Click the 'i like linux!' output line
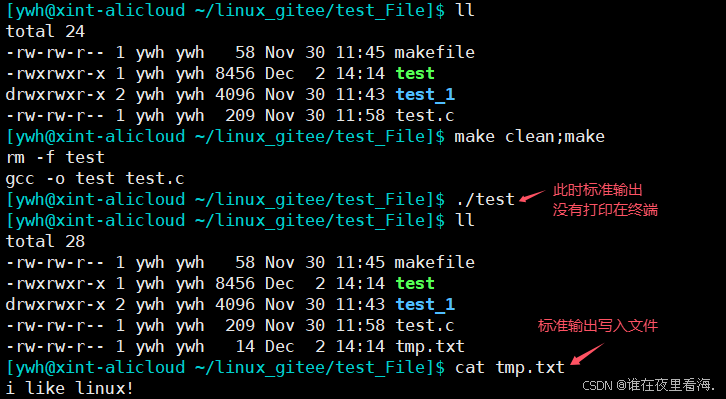Viewport: 726px width, 399px height. tap(70, 388)
